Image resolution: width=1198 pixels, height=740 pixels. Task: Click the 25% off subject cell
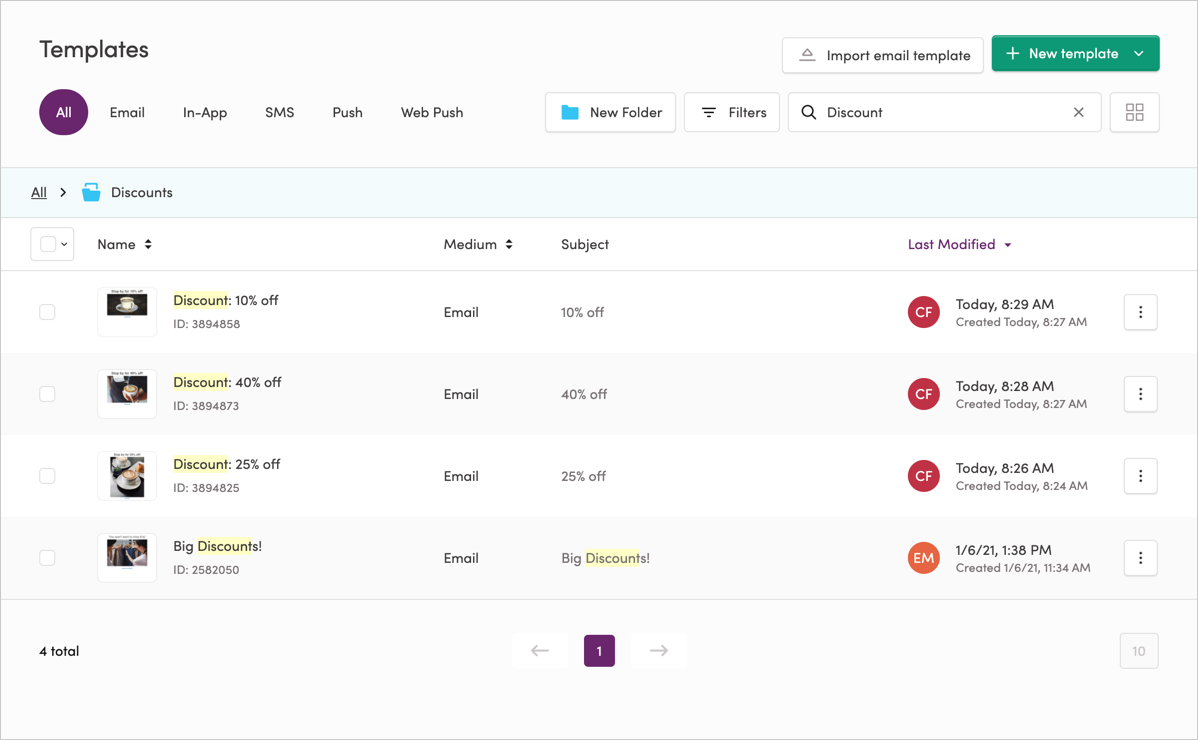pyautogui.click(x=583, y=476)
